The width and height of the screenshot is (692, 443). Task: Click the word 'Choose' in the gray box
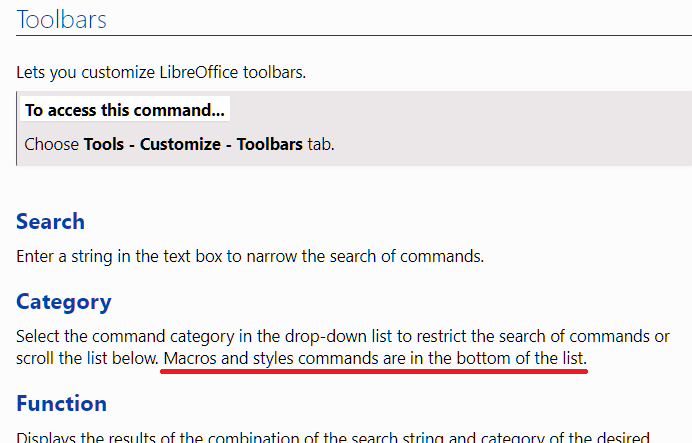52,144
